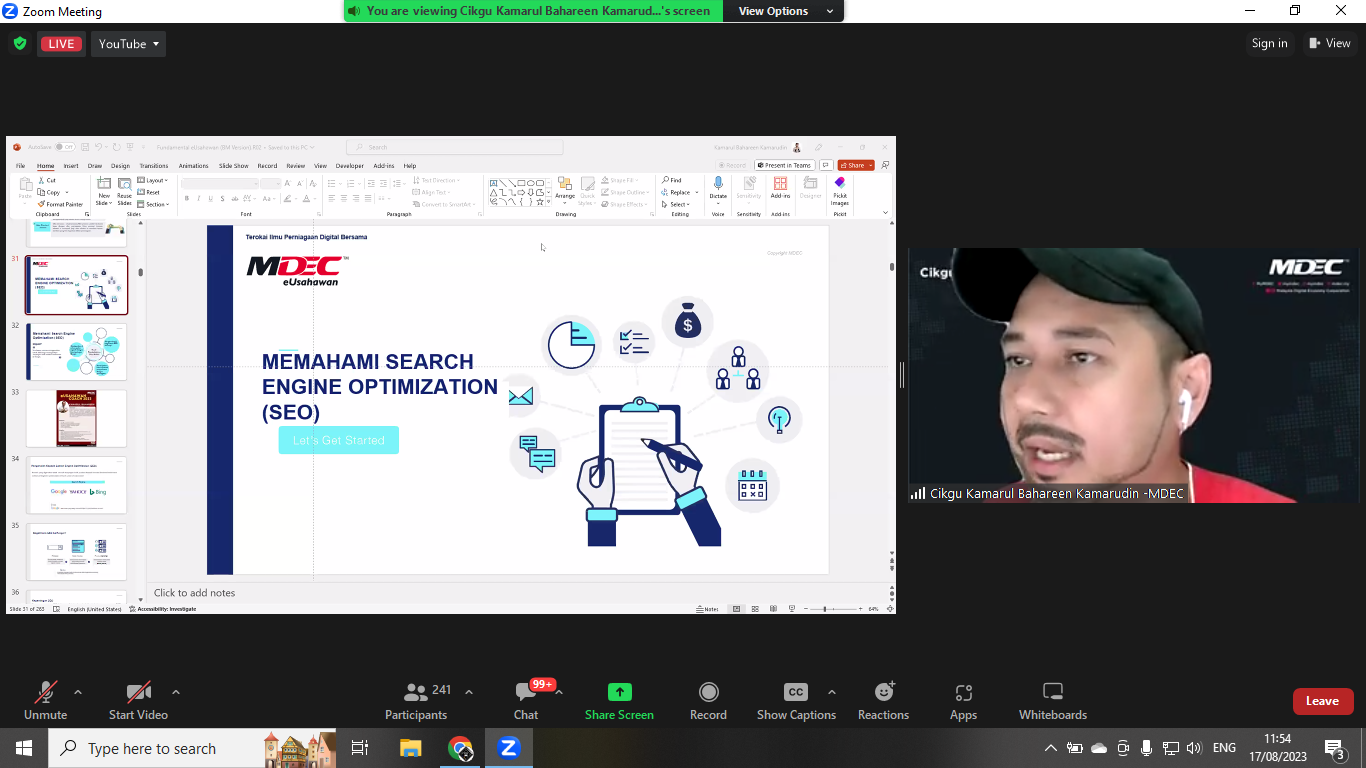
Task: Leave the meeting
Action: pyautogui.click(x=1322, y=701)
